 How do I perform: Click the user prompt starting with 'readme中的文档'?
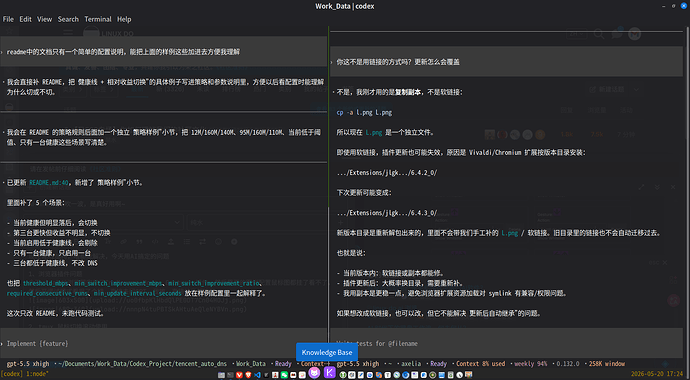163,51
